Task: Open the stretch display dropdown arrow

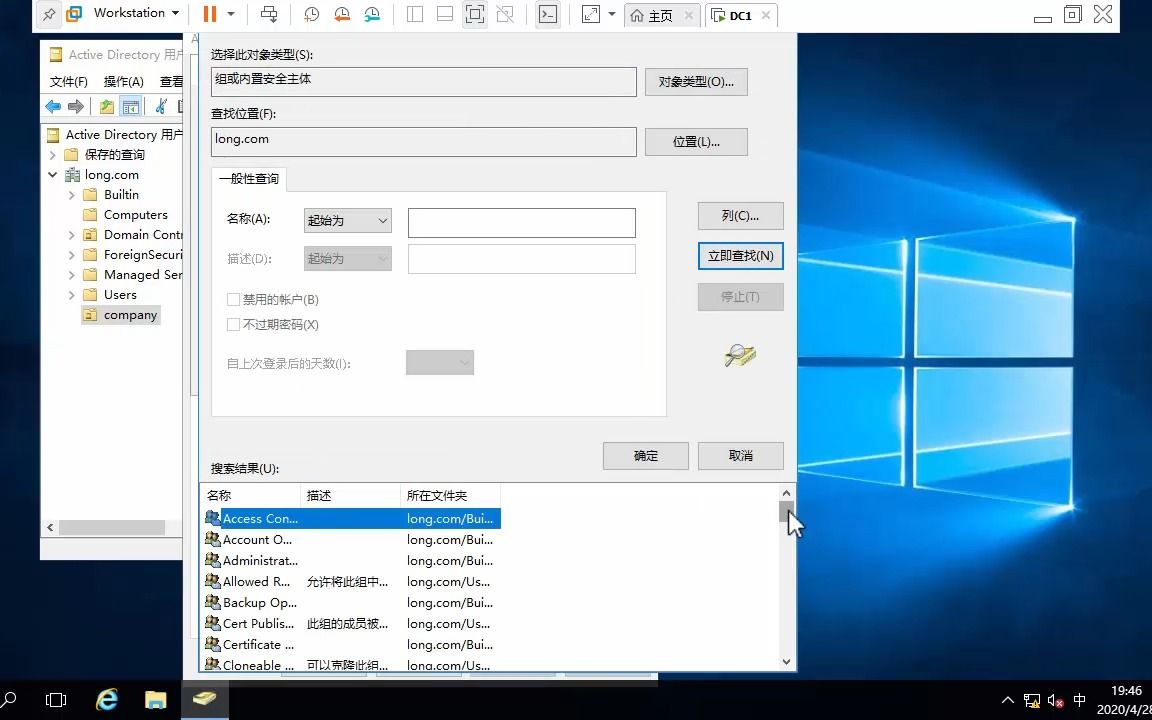Action: 611,14
